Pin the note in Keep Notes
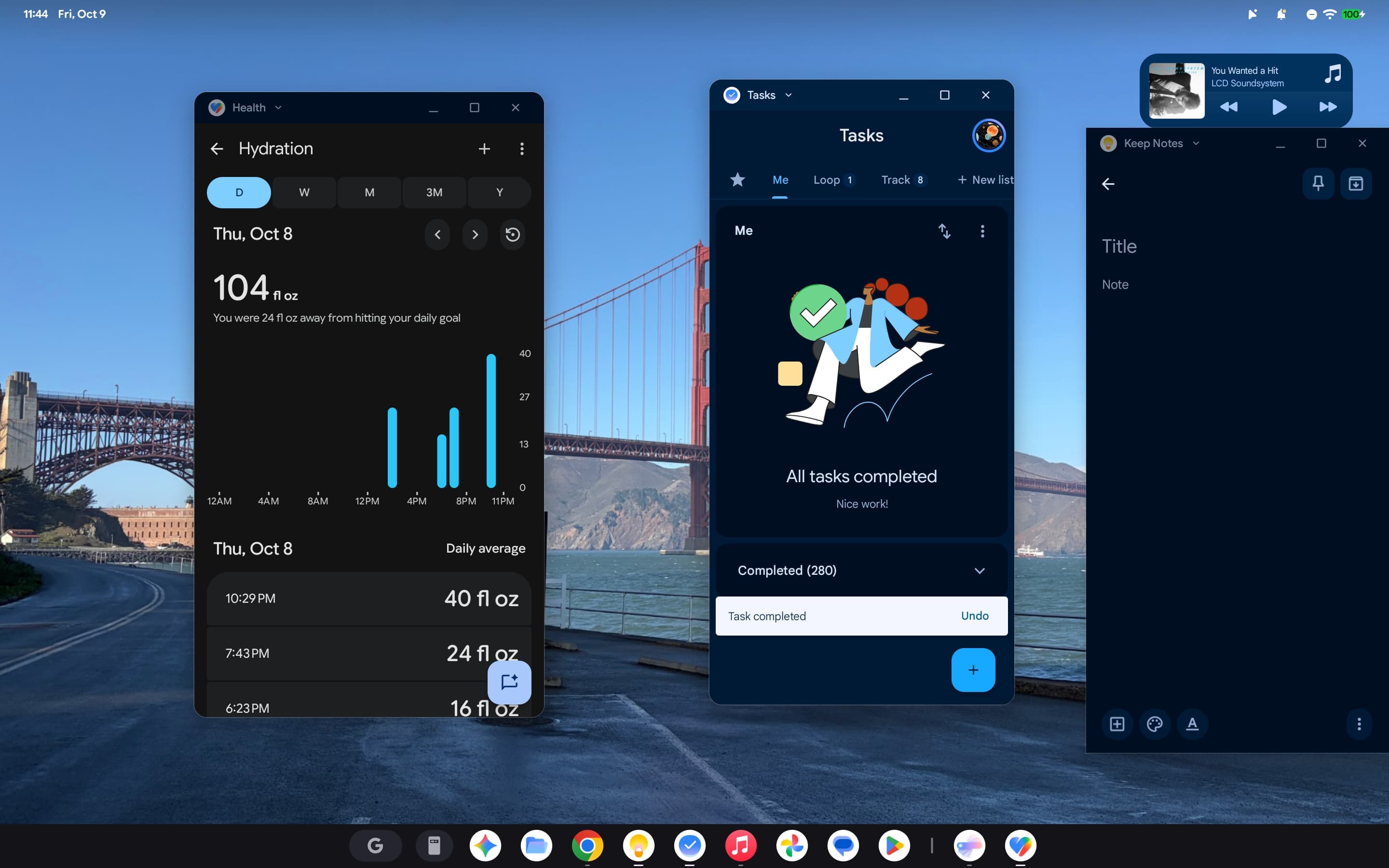 [x=1318, y=184]
